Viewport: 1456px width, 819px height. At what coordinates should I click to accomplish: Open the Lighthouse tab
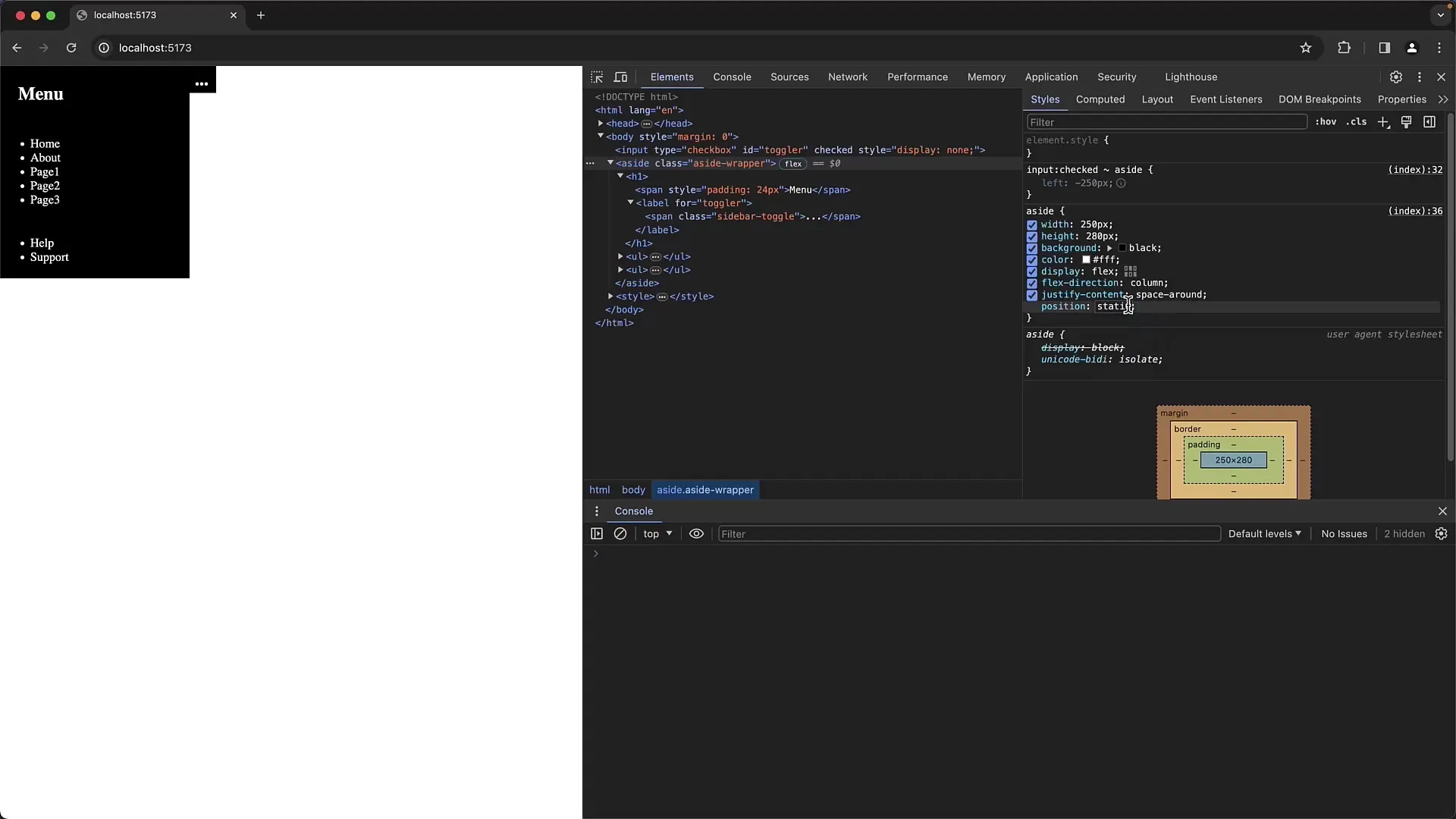(x=1191, y=77)
